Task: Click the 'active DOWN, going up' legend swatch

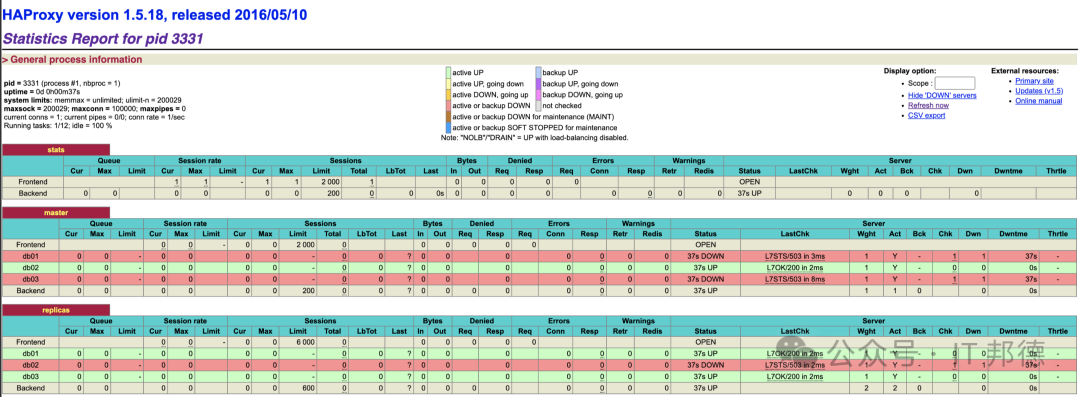Action: point(448,94)
